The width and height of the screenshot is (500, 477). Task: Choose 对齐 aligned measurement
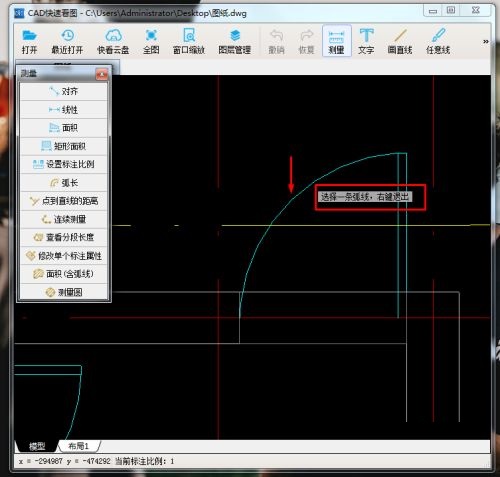pyautogui.click(x=64, y=91)
